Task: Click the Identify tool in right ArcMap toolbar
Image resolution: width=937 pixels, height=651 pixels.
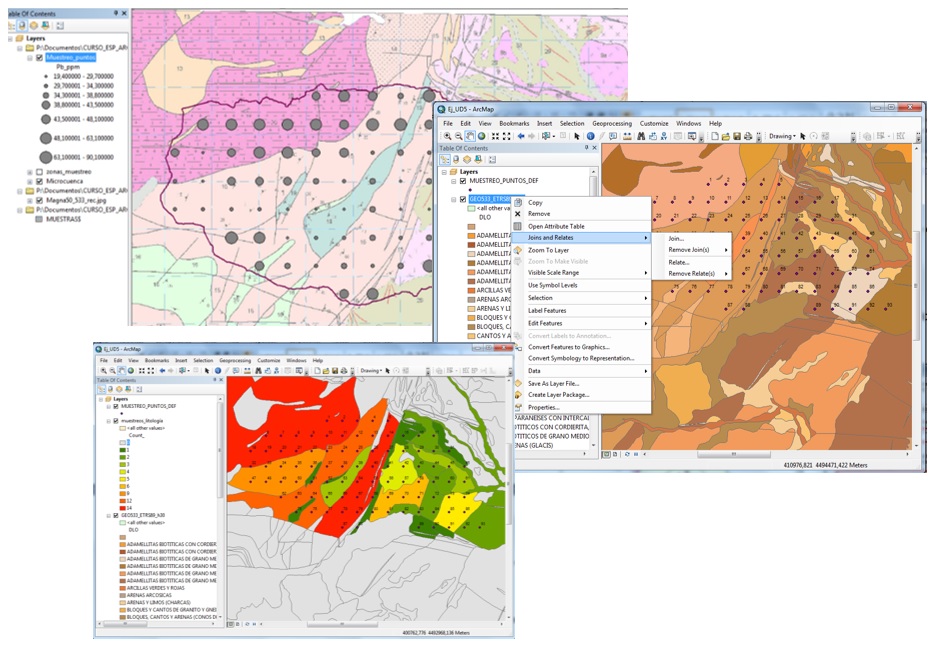Action: (x=591, y=137)
